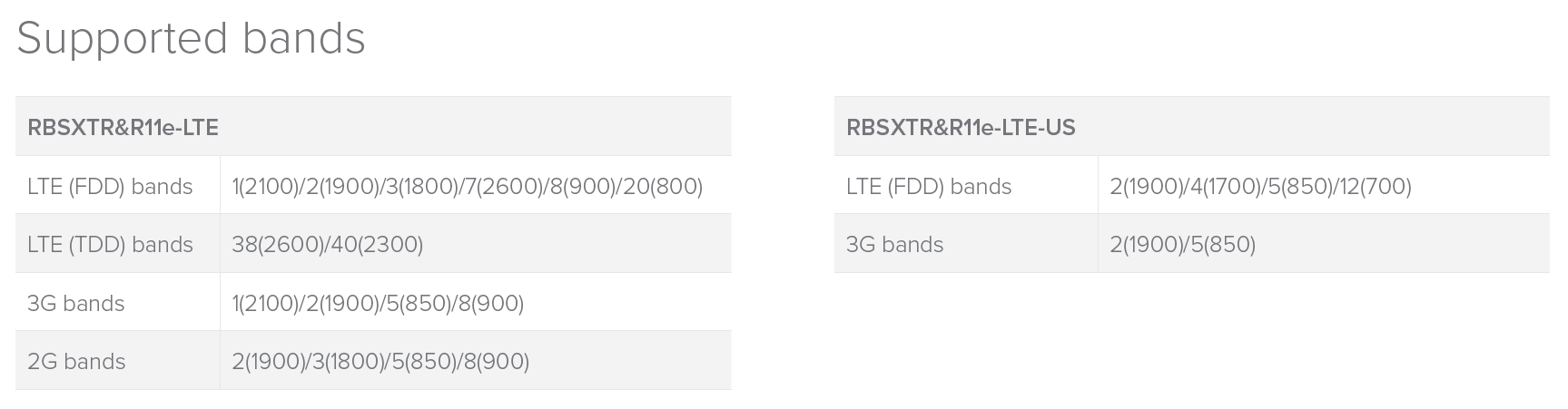Click the 1(2100)/2(1900)/5(850)/8(900) 3G bands value
This screenshot has height=409, width=1568.
tap(378, 304)
